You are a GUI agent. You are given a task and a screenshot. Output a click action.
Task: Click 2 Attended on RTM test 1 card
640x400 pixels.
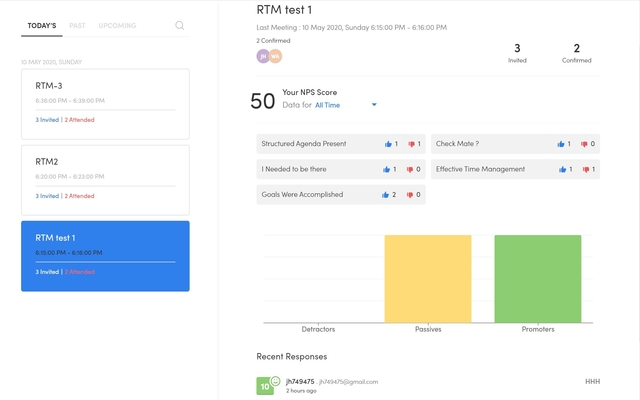tap(79, 272)
